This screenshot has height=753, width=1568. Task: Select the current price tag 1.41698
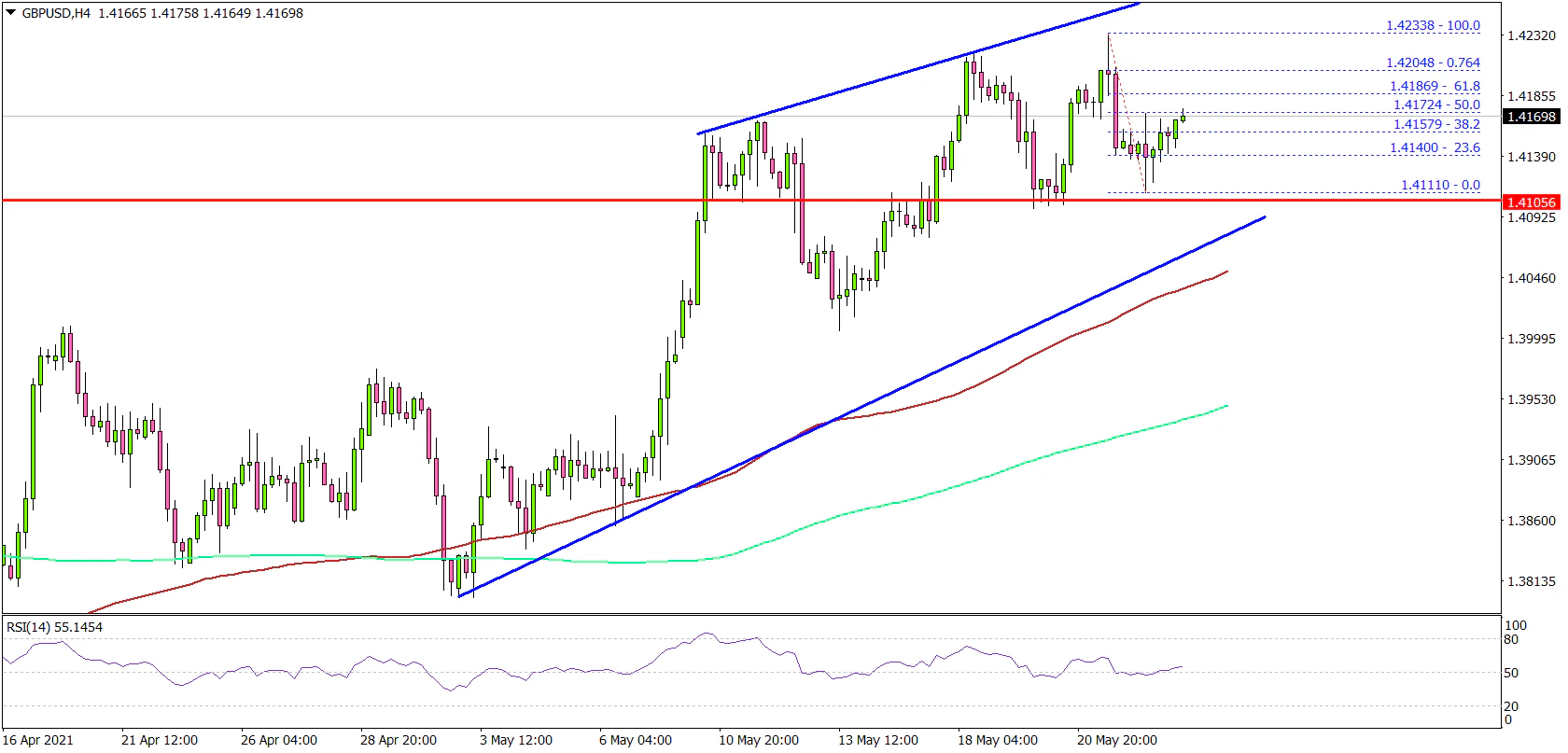[1532, 117]
